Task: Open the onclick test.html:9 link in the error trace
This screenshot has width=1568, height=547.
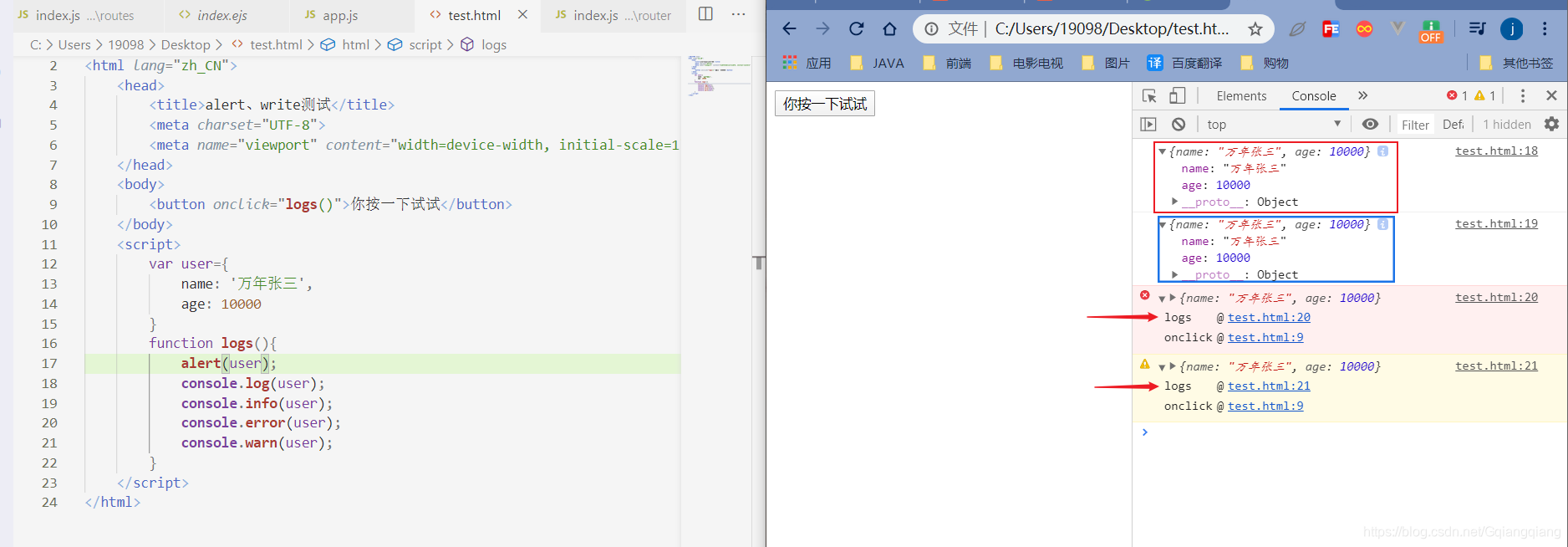Action: (1265, 338)
